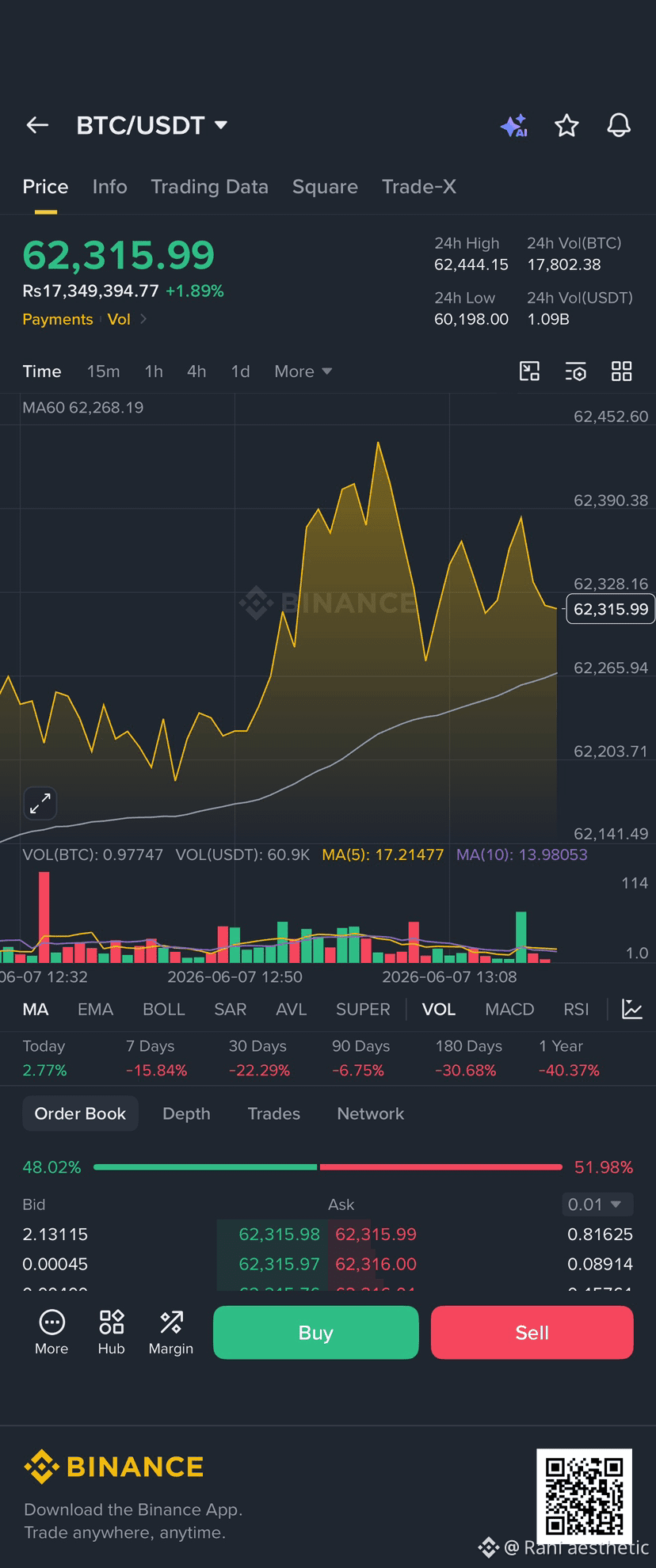Open the BTC/USDT pair selector dropdown
656x1568 pixels.
(152, 125)
